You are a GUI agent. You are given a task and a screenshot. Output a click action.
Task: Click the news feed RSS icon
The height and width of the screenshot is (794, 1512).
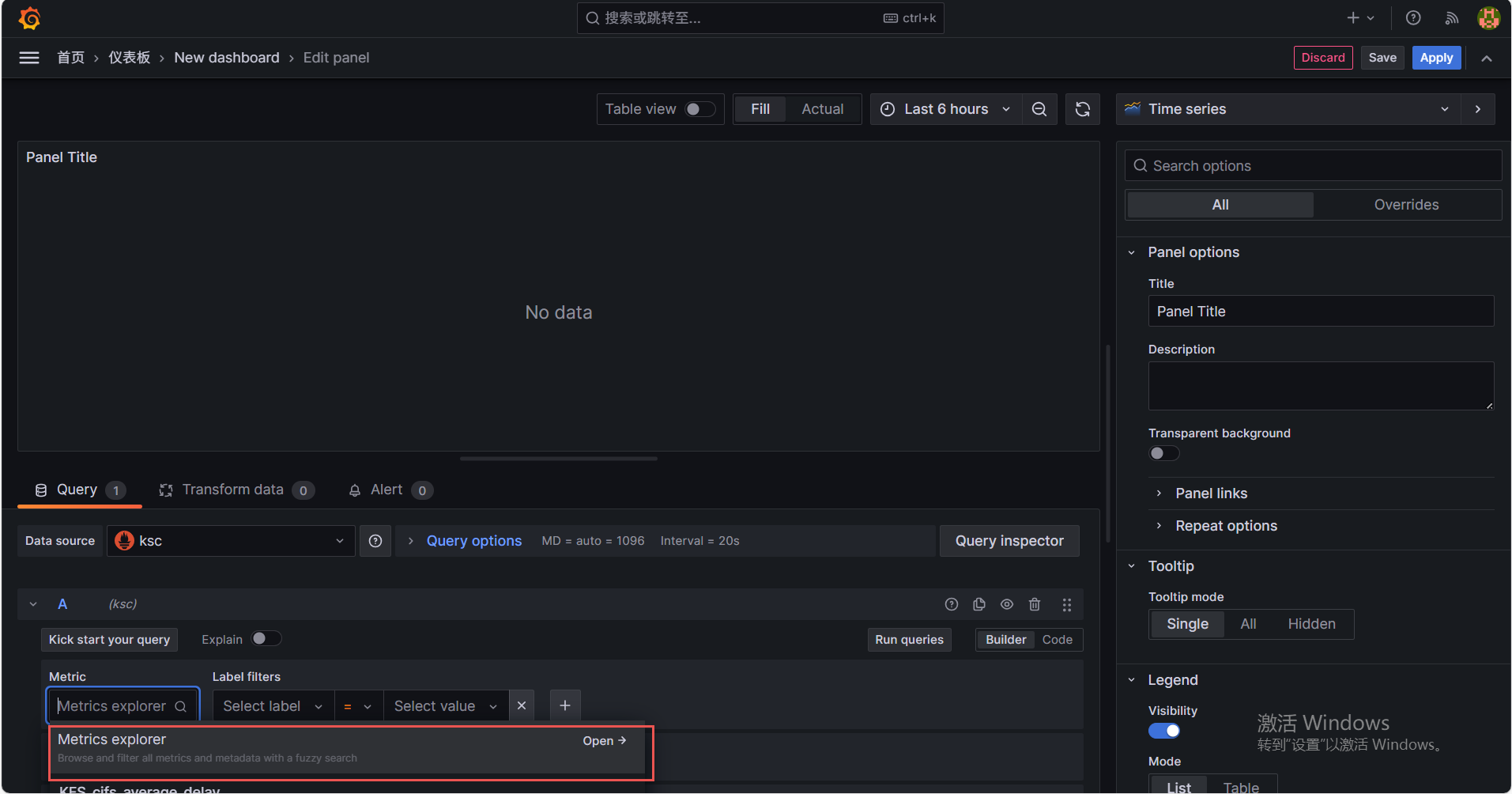(1451, 18)
